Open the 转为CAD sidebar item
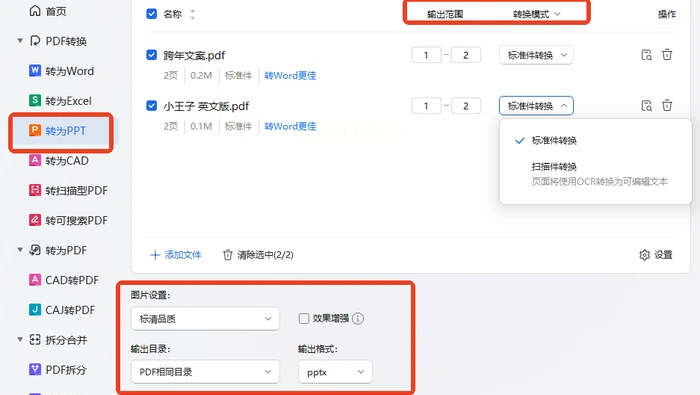700x395 pixels. point(67,161)
